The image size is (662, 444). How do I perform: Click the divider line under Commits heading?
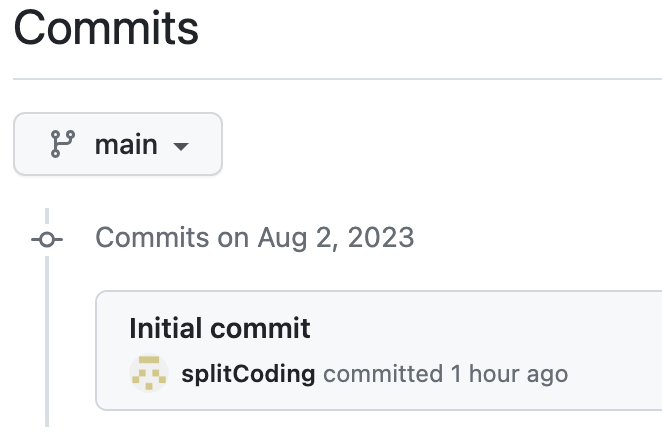pyautogui.click(x=337, y=79)
